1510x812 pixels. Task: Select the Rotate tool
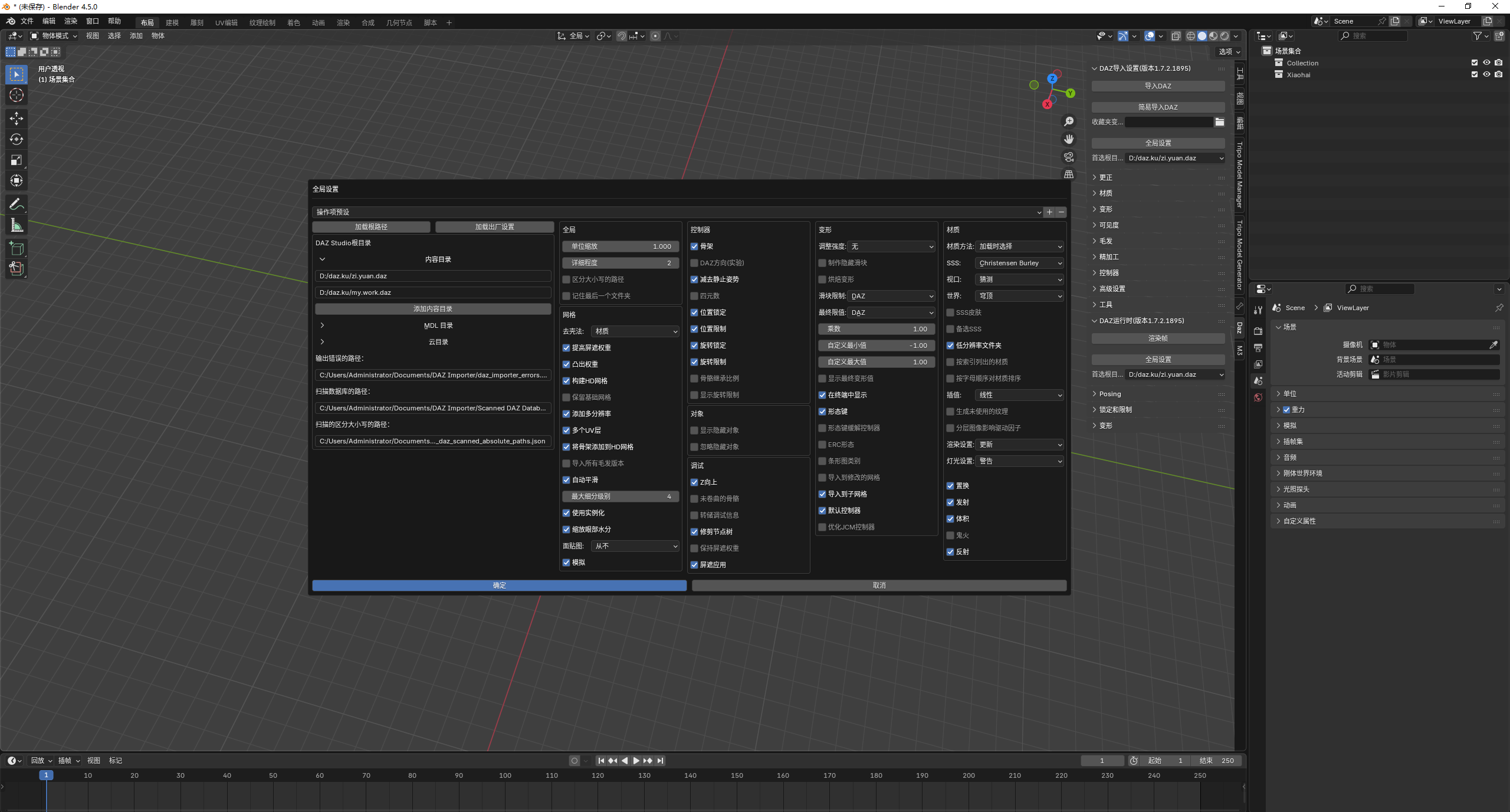click(17, 139)
